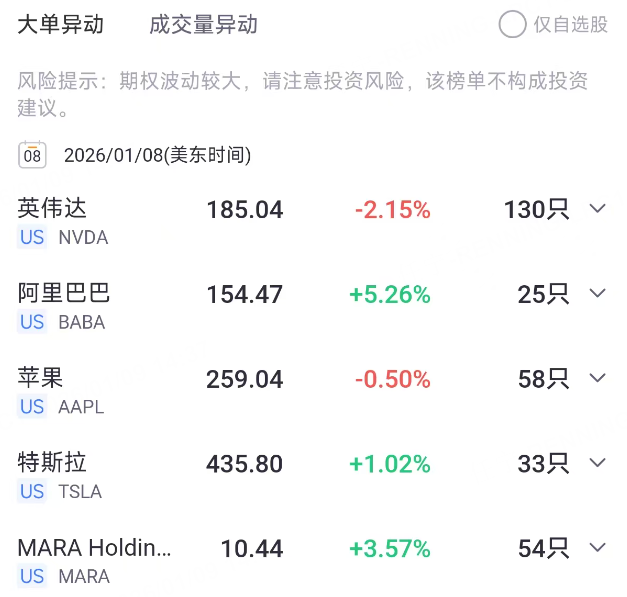Expand the 阿里巴巴 row chevron
627x597 pixels.
[598, 294]
